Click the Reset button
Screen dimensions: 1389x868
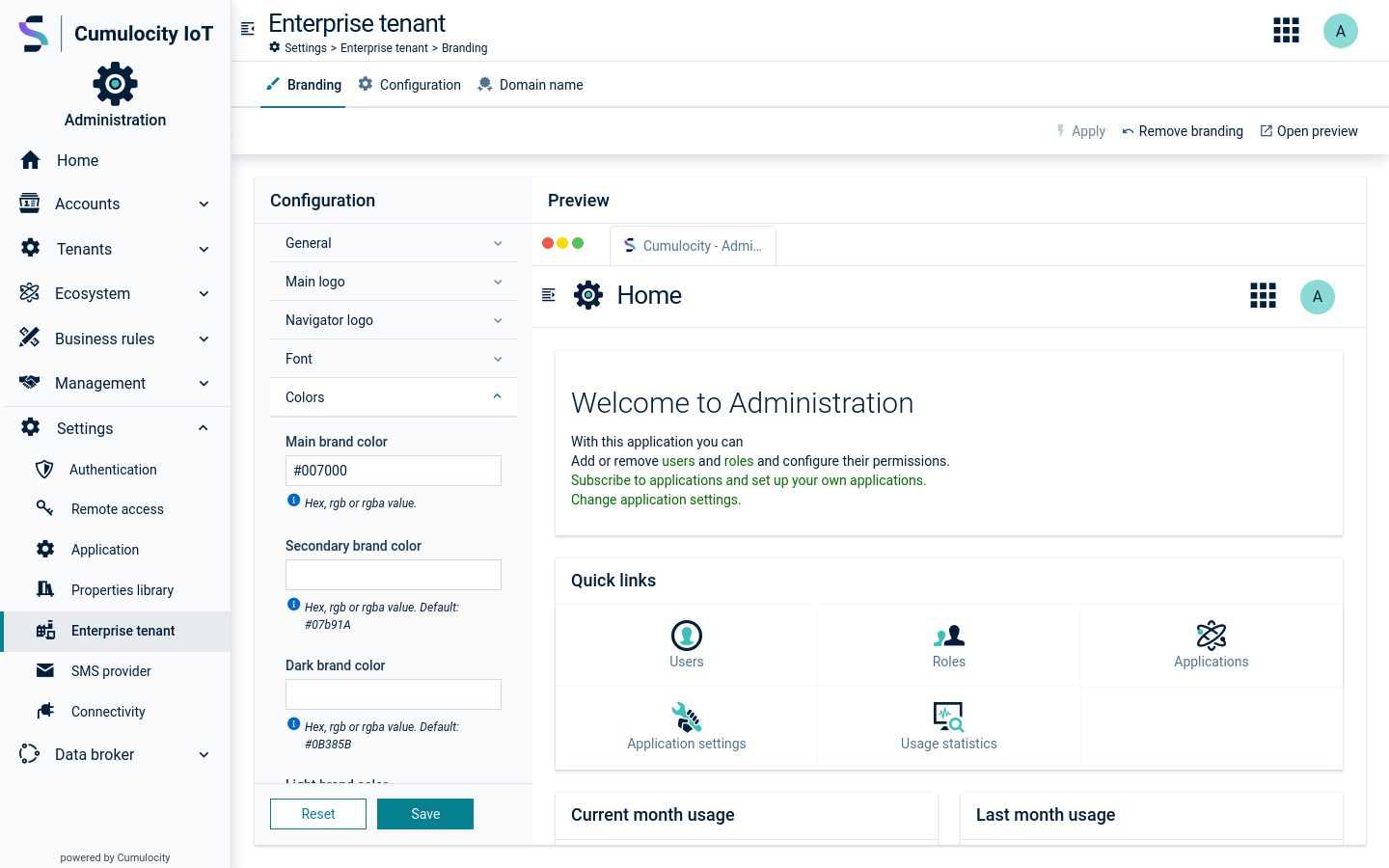coord(318,814)
